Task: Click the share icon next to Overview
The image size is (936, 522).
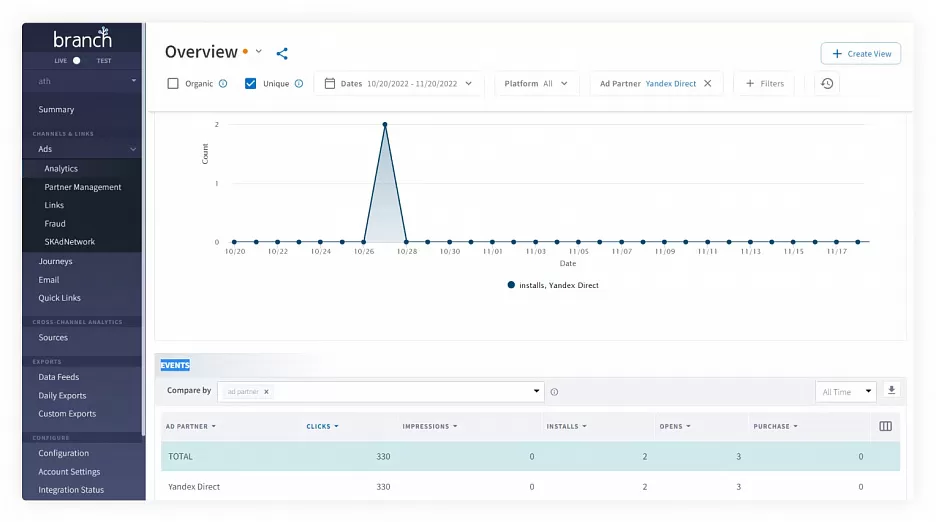Action: [282, 54]
